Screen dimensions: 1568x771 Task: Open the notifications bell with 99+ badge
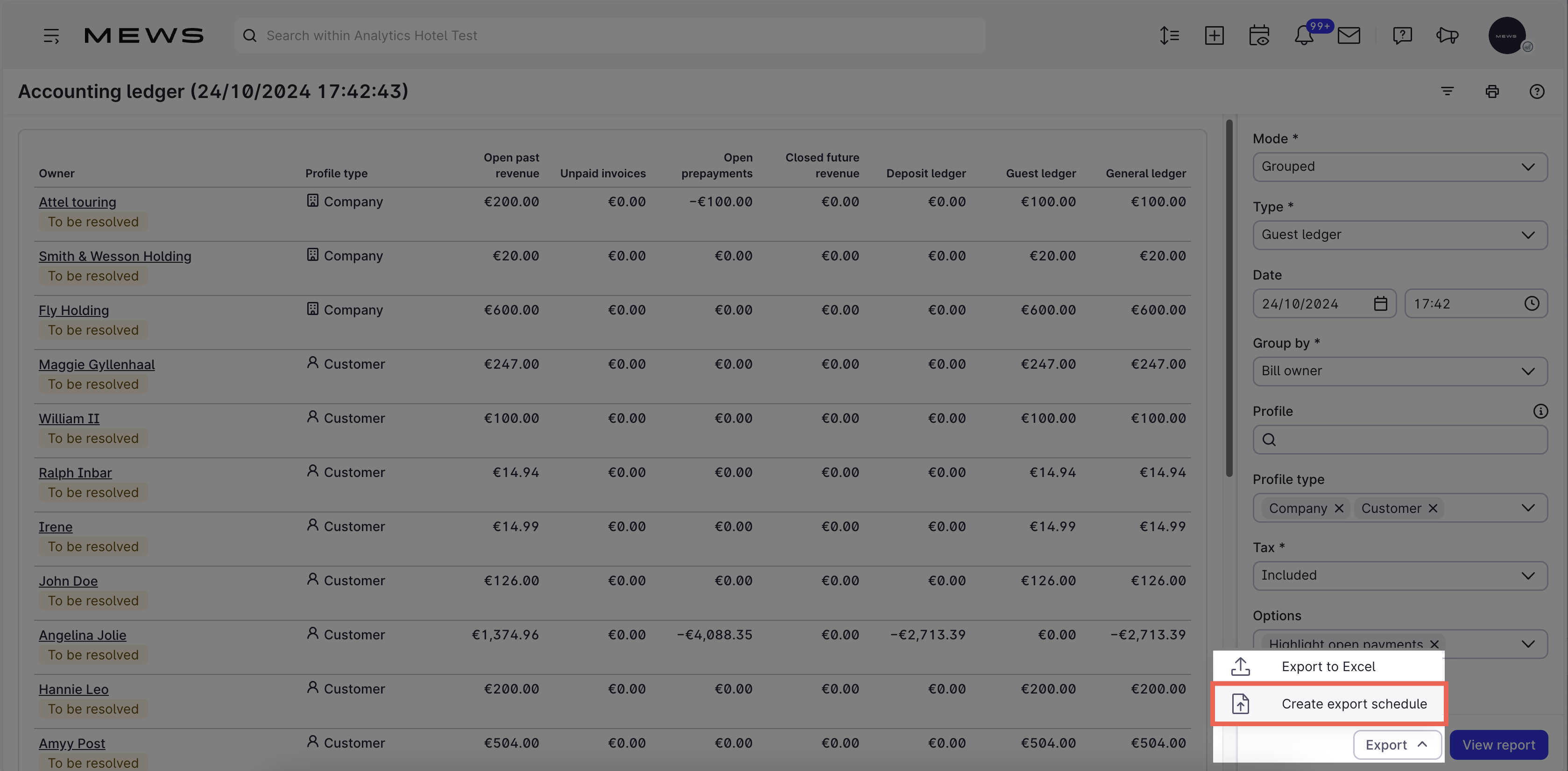1304,35
